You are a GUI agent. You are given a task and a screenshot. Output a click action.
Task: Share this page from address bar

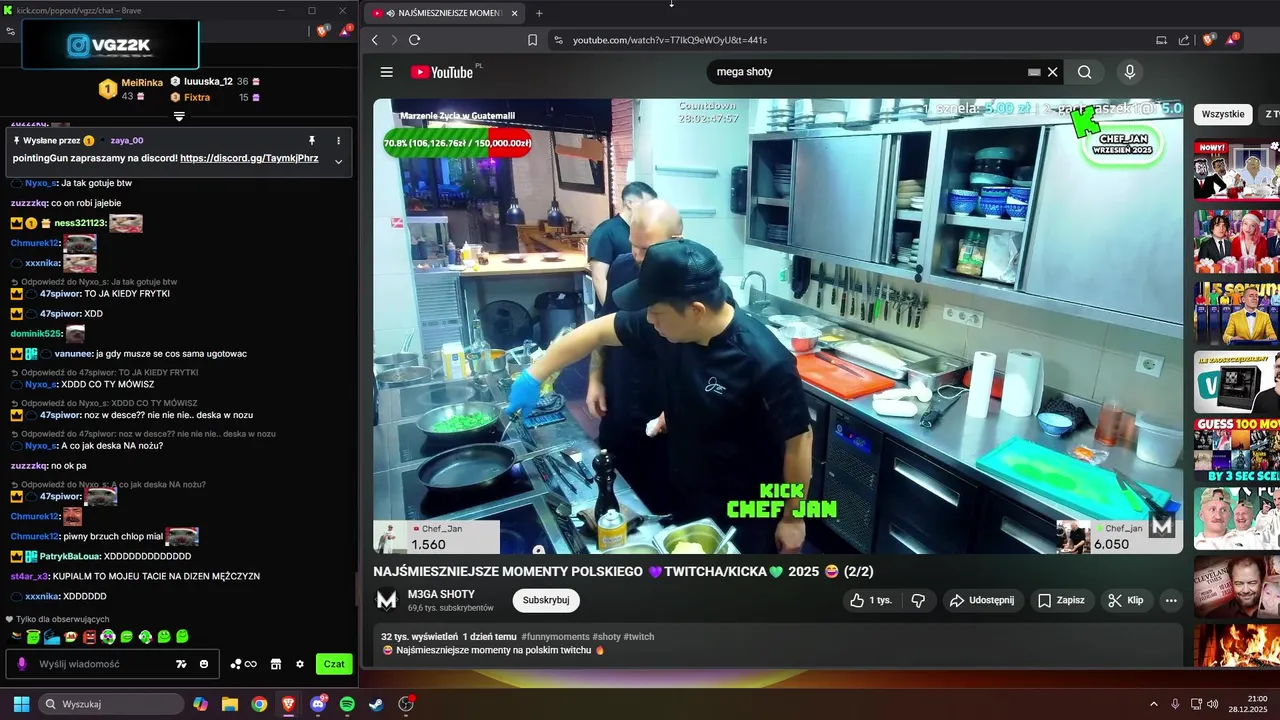(x=1184, y=40)
